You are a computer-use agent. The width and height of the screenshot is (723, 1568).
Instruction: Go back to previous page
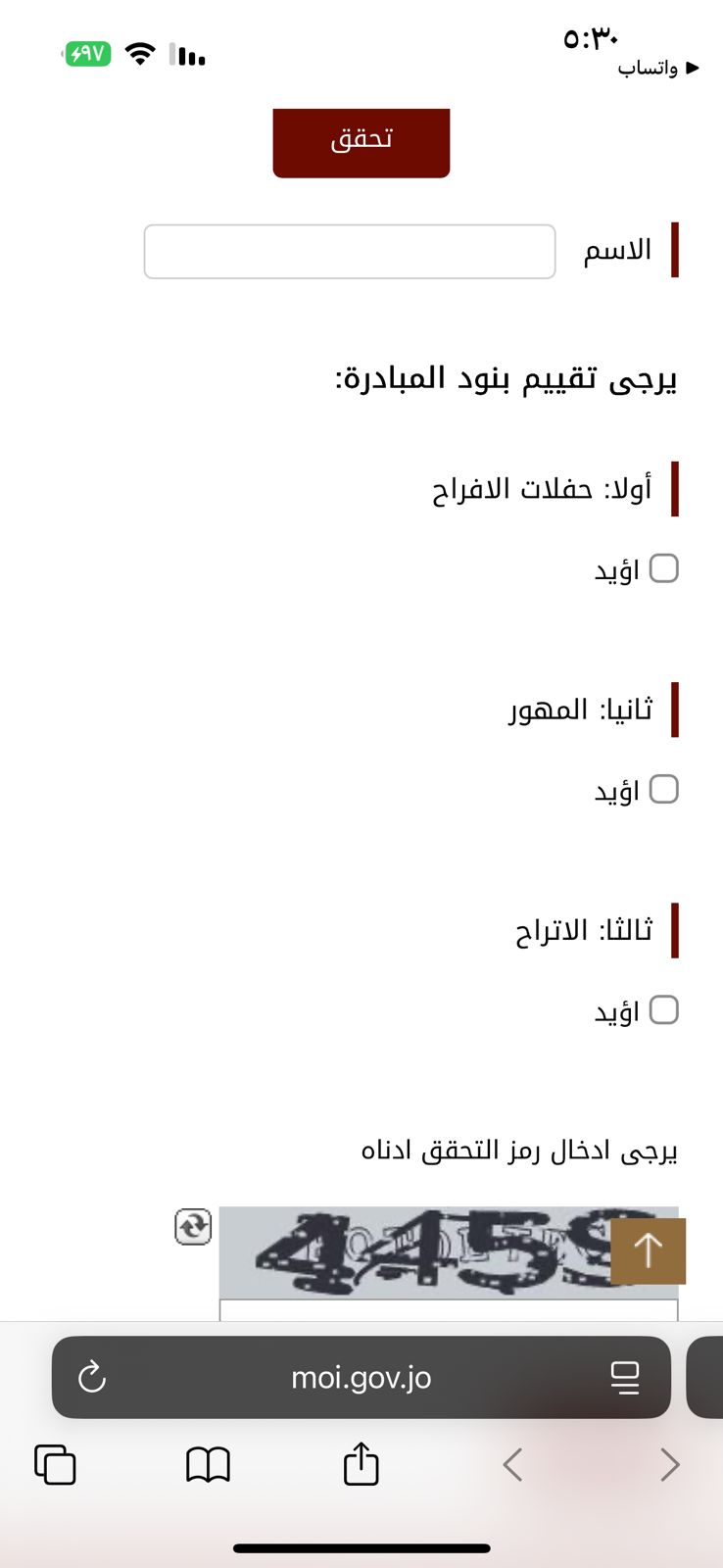click(x=512, y=1465)
